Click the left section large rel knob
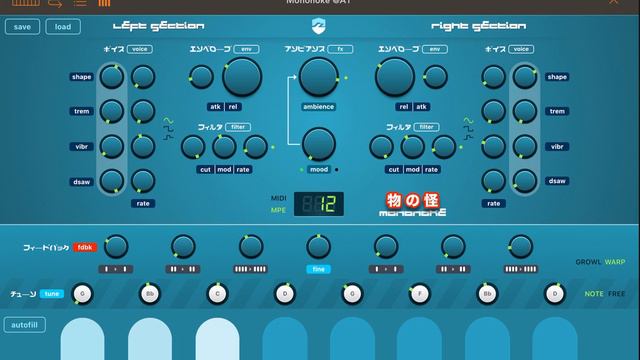 point(242,77)
